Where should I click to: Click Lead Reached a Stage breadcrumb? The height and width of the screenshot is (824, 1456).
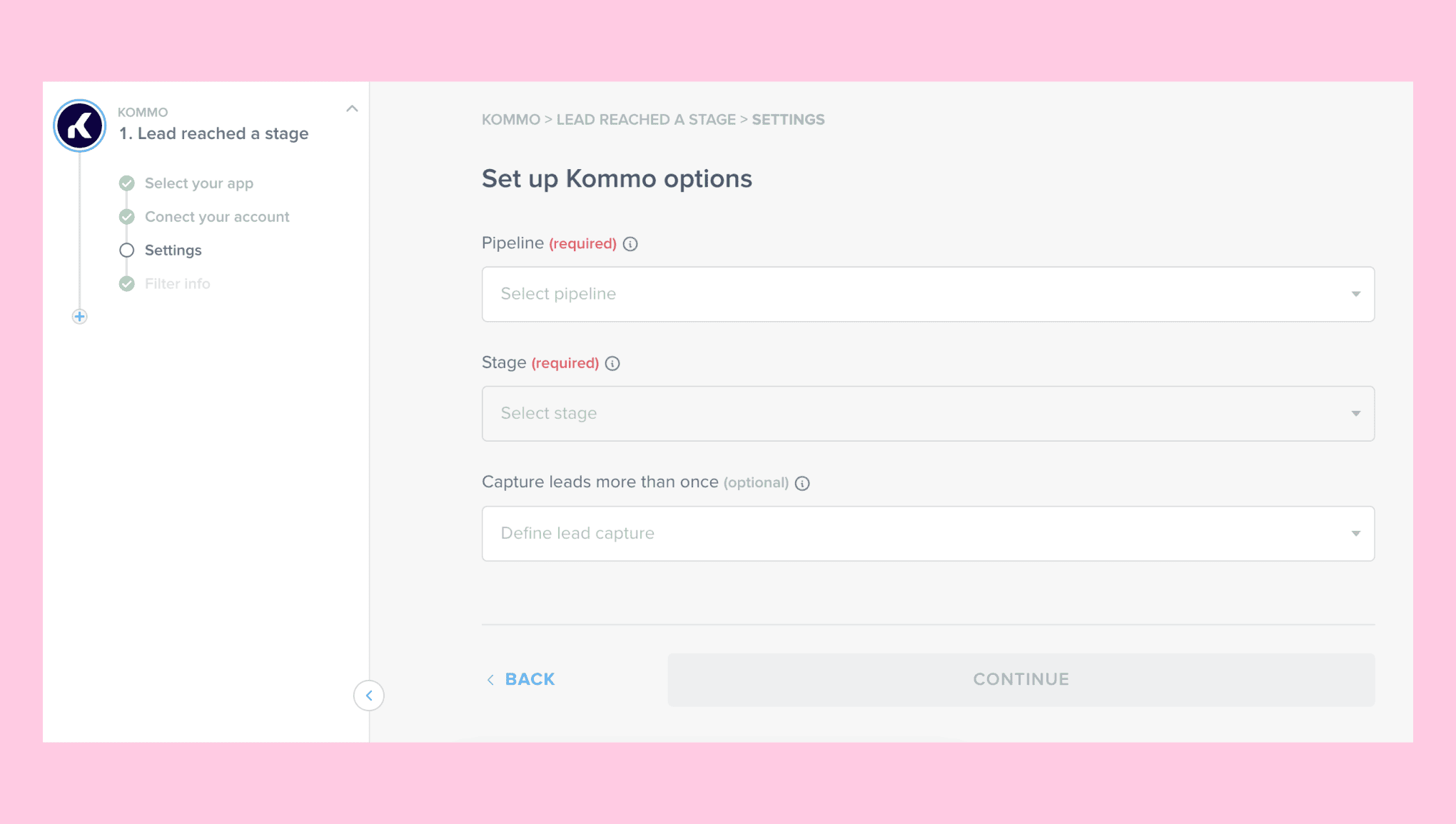tap(646, 120)
